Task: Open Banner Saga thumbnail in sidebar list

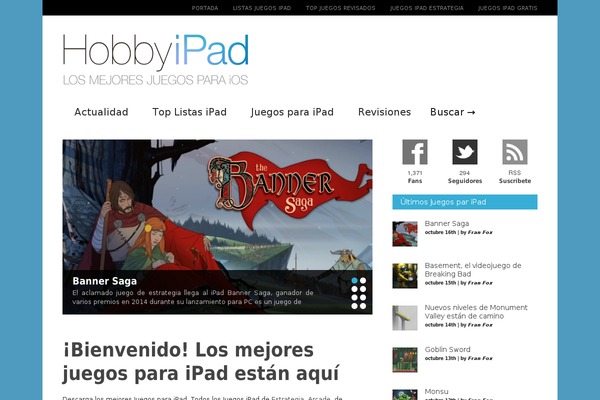Action: coord(405,234)
